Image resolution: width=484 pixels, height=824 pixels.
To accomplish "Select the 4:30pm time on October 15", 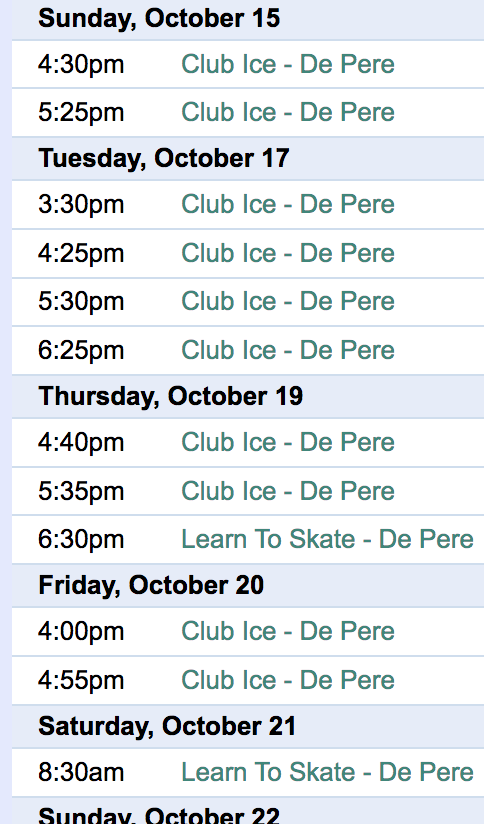I will click(x=81, y=65).
